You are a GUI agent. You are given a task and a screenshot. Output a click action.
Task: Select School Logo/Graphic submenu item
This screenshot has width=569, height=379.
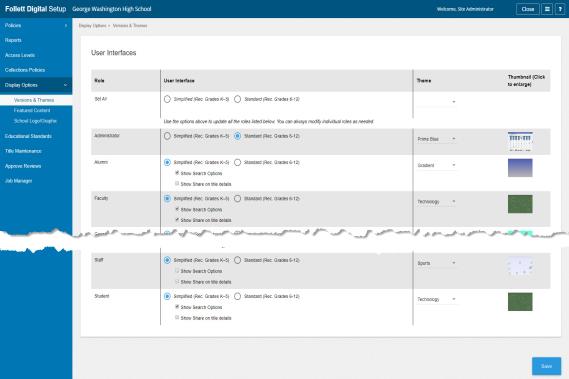[x=35, y=121]
